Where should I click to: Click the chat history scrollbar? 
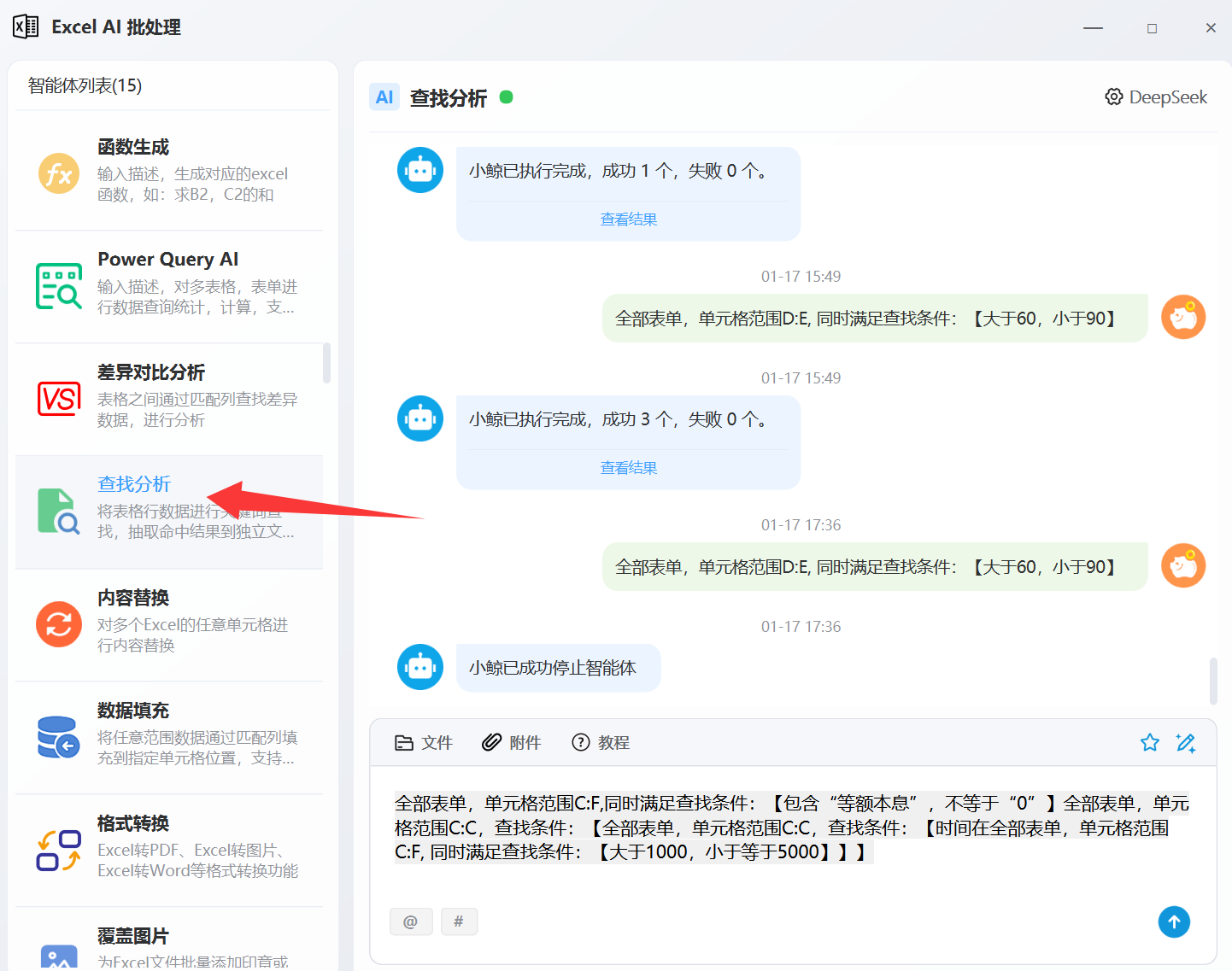click(1213, 681)
